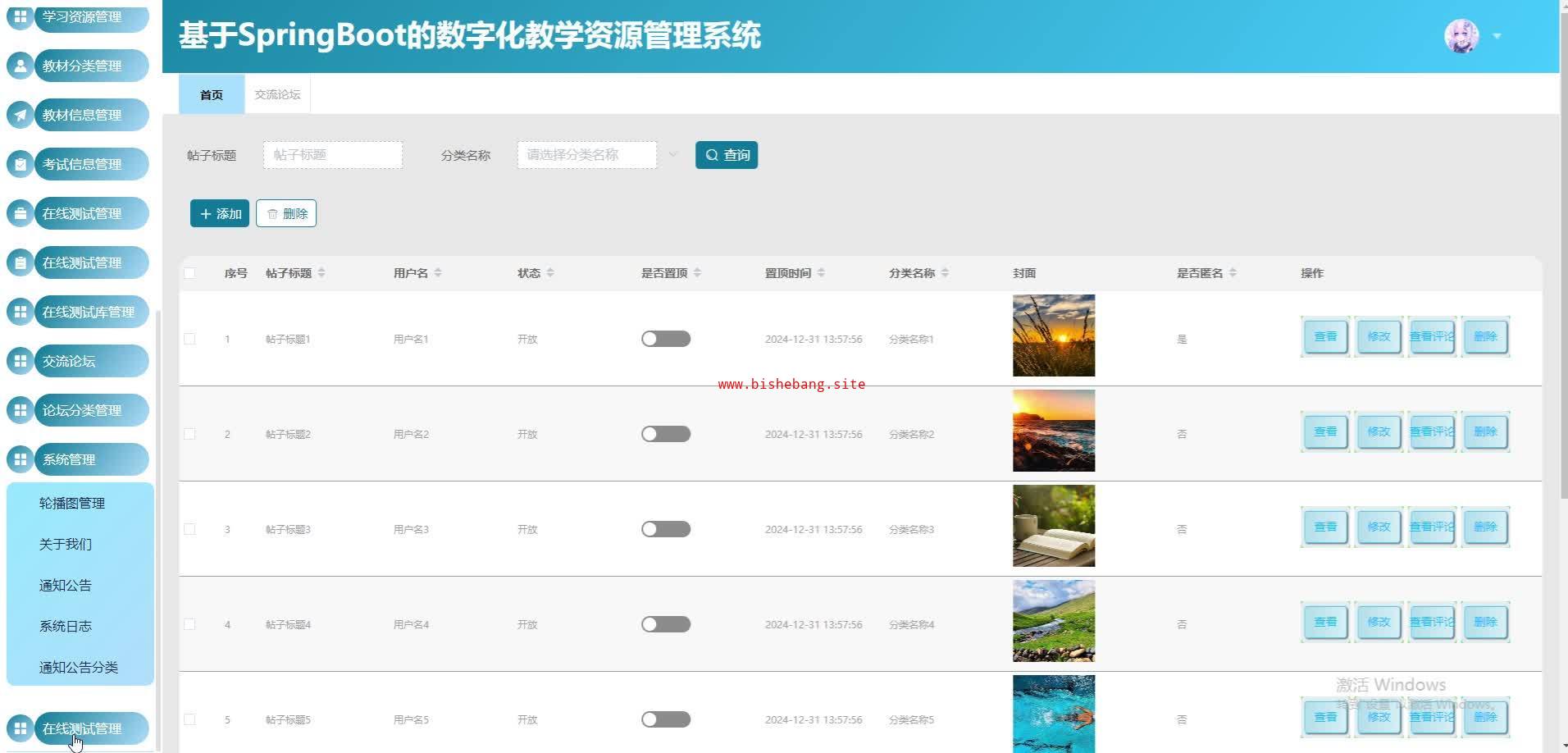This screenshot has width=1568, height=753.
Task: Tick the checkbox for row 2
Action: [189, 434]
